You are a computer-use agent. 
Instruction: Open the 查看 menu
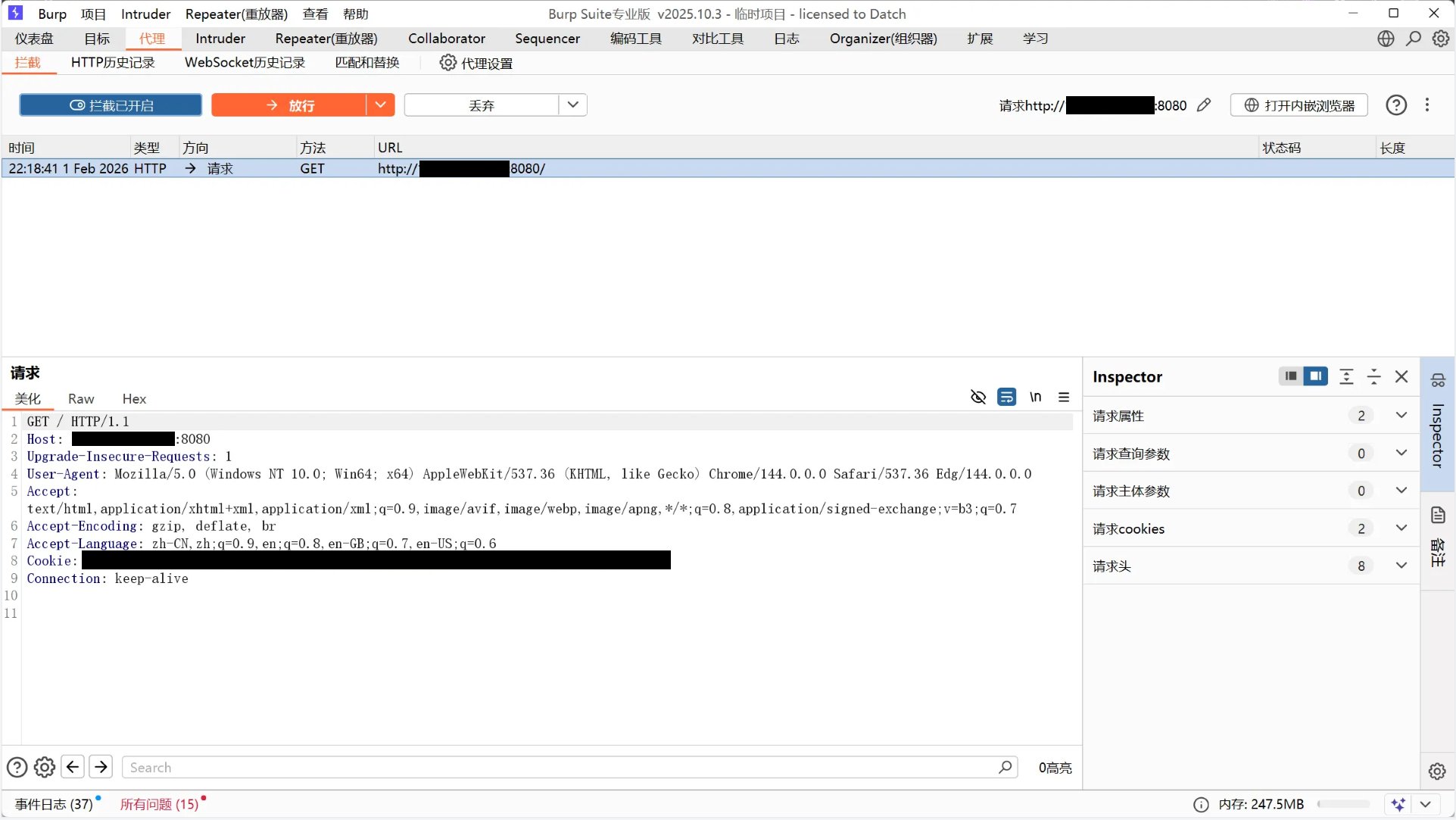[315, 14]
